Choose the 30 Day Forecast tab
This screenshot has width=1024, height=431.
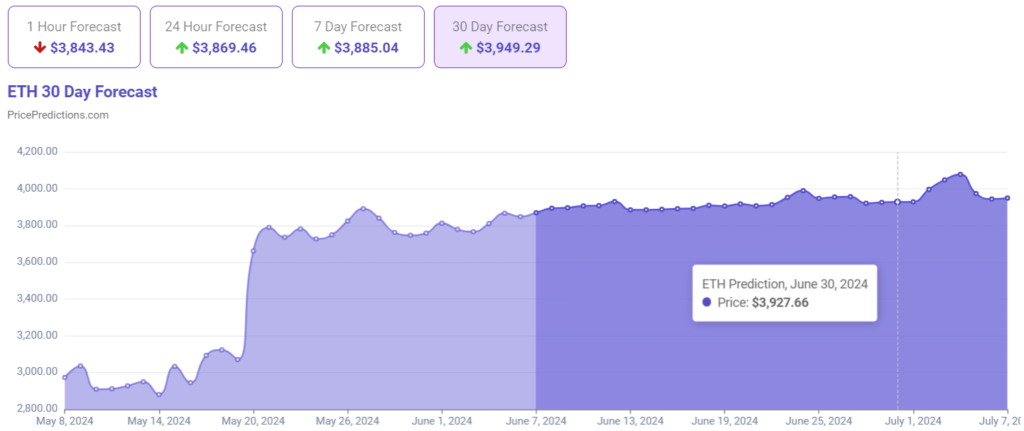499,37
